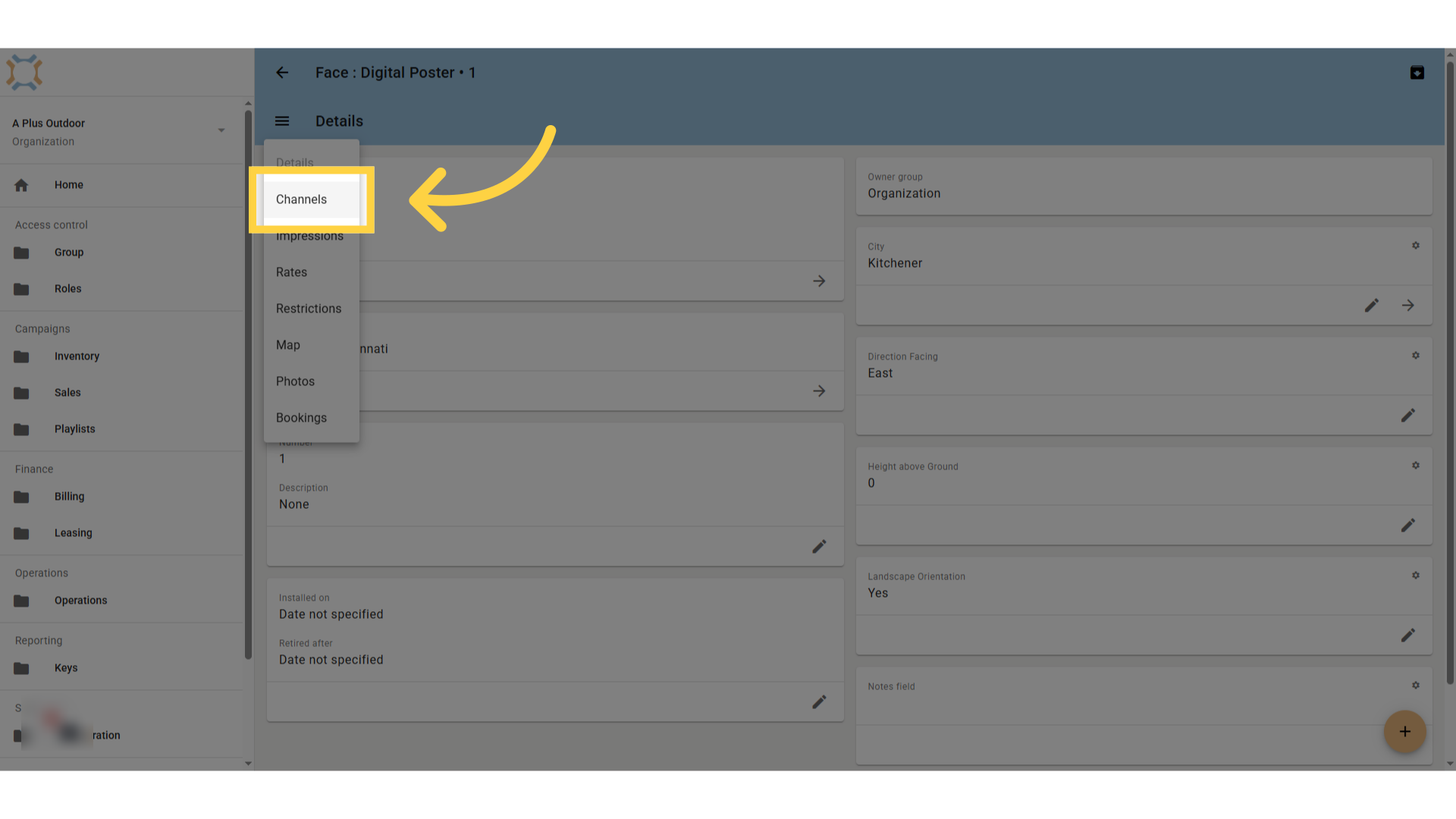The height and width of the screenshot is (819, 1456).
Task: Click the sidebar scroll down arrow
Action: click(x=248, y=764)
